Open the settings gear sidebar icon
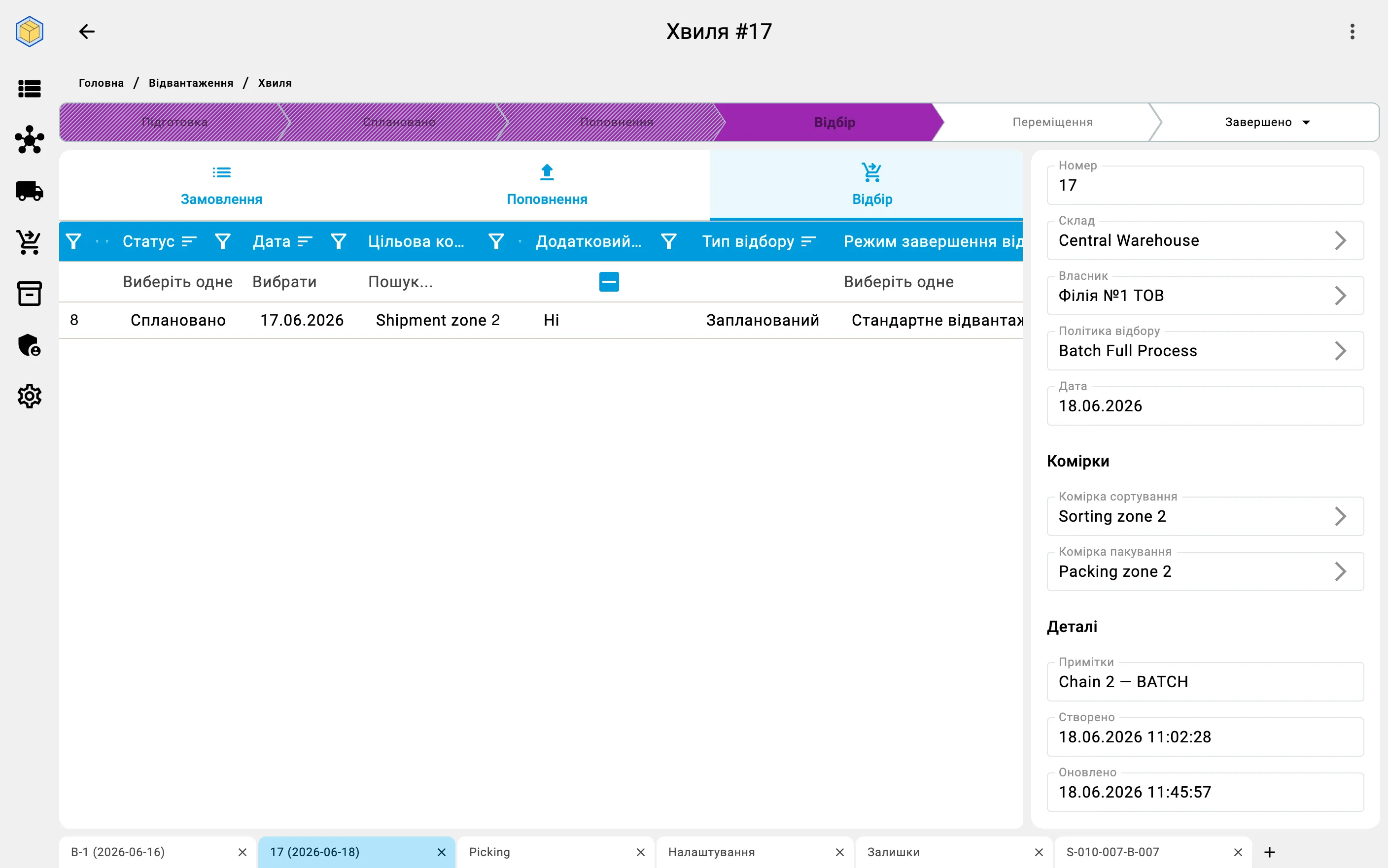Screen dimensions: 1388x868 (29, 396)
